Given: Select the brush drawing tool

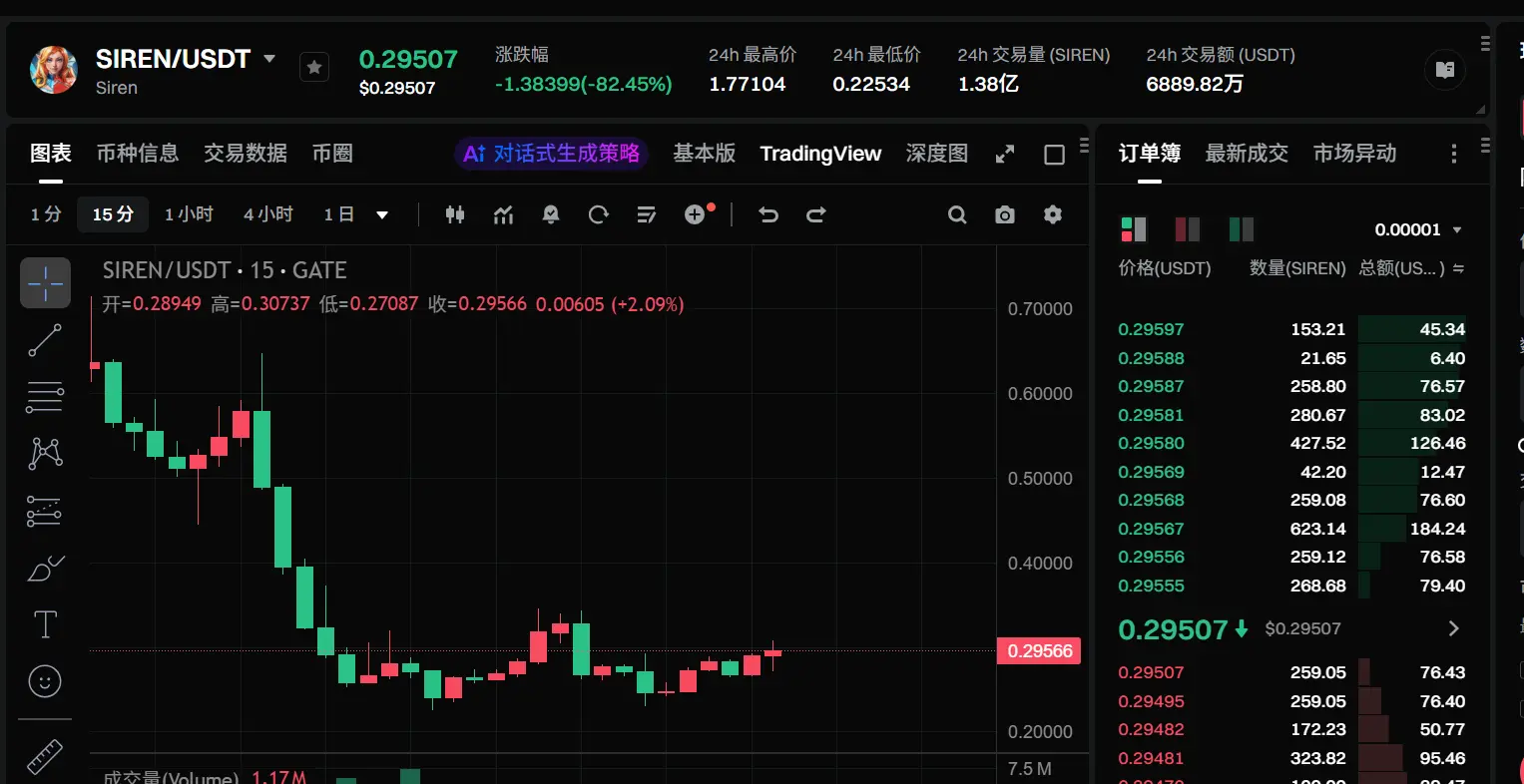Looking at the screenshot, I should coord(45,568).
